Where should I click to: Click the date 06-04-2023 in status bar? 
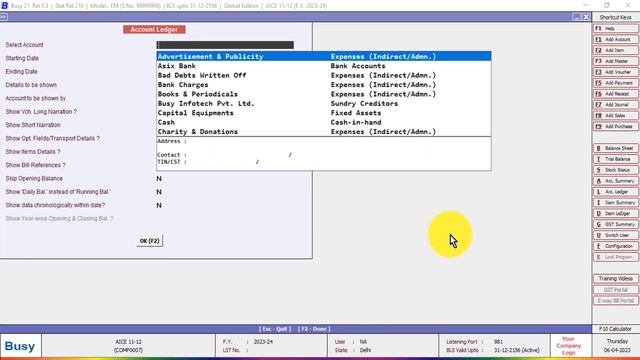tap(617, 350)
